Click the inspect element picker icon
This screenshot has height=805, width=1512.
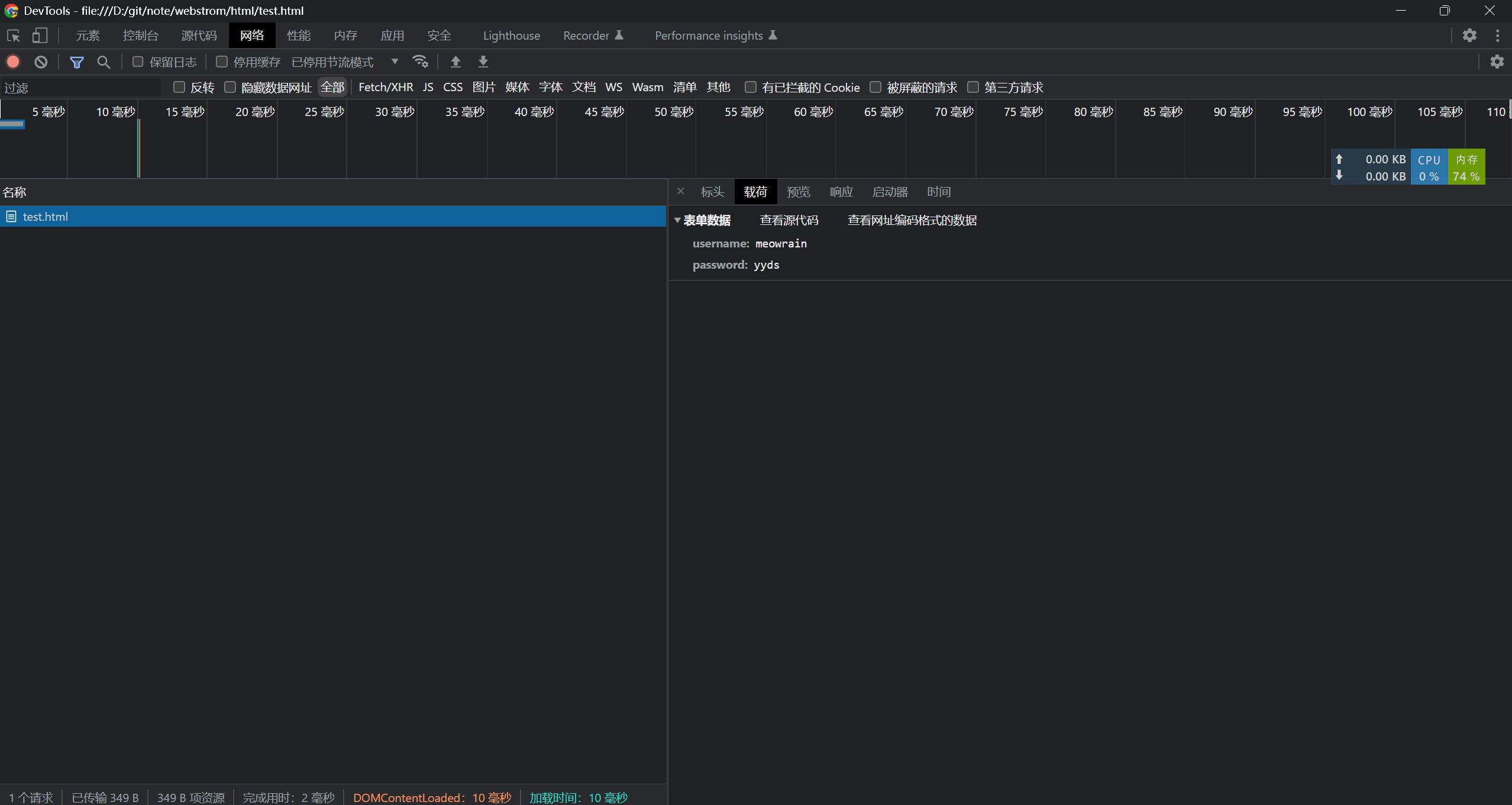click(14, 36)
